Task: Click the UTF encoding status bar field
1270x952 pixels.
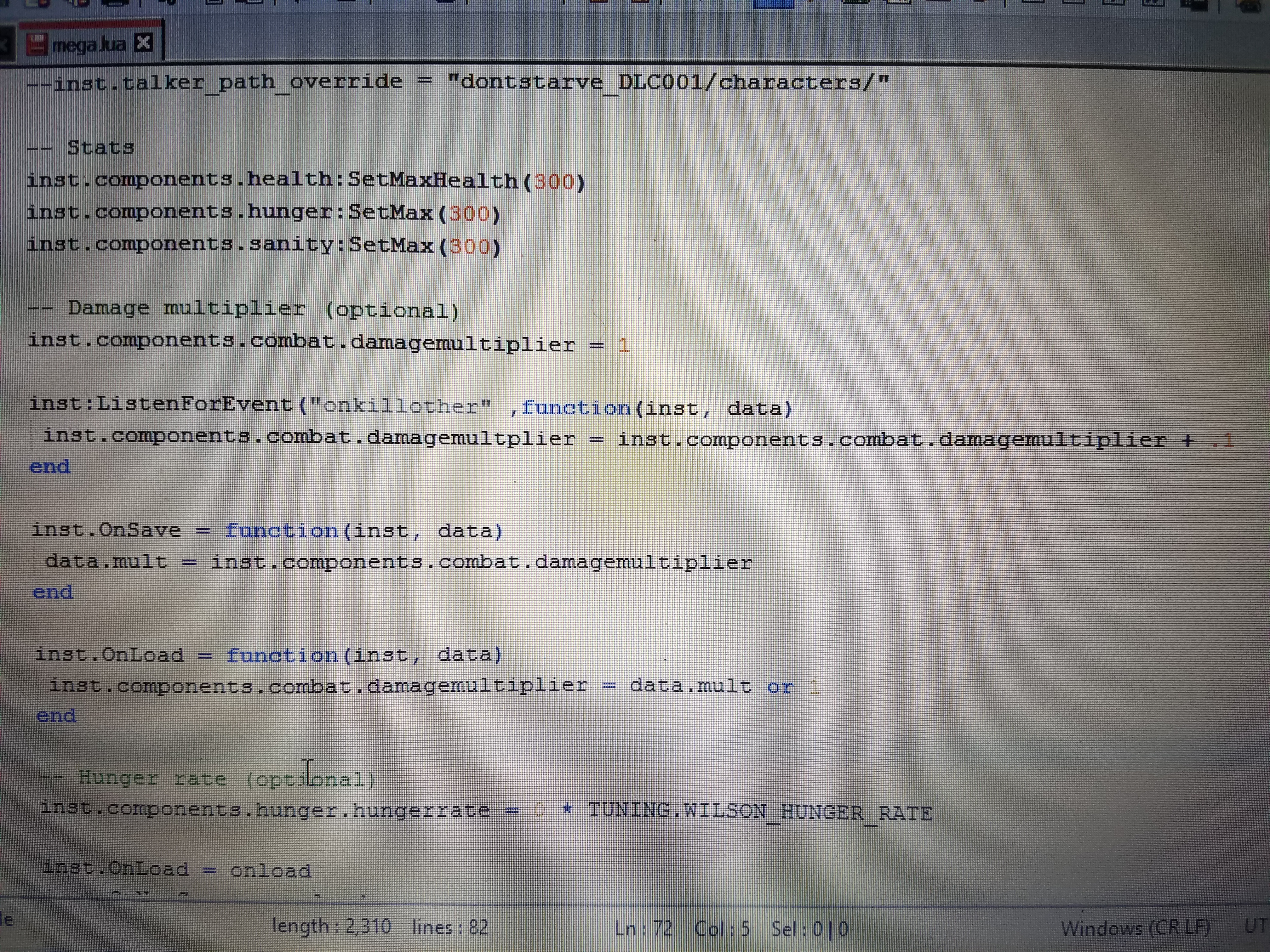Action: [x=1255, y=925]
